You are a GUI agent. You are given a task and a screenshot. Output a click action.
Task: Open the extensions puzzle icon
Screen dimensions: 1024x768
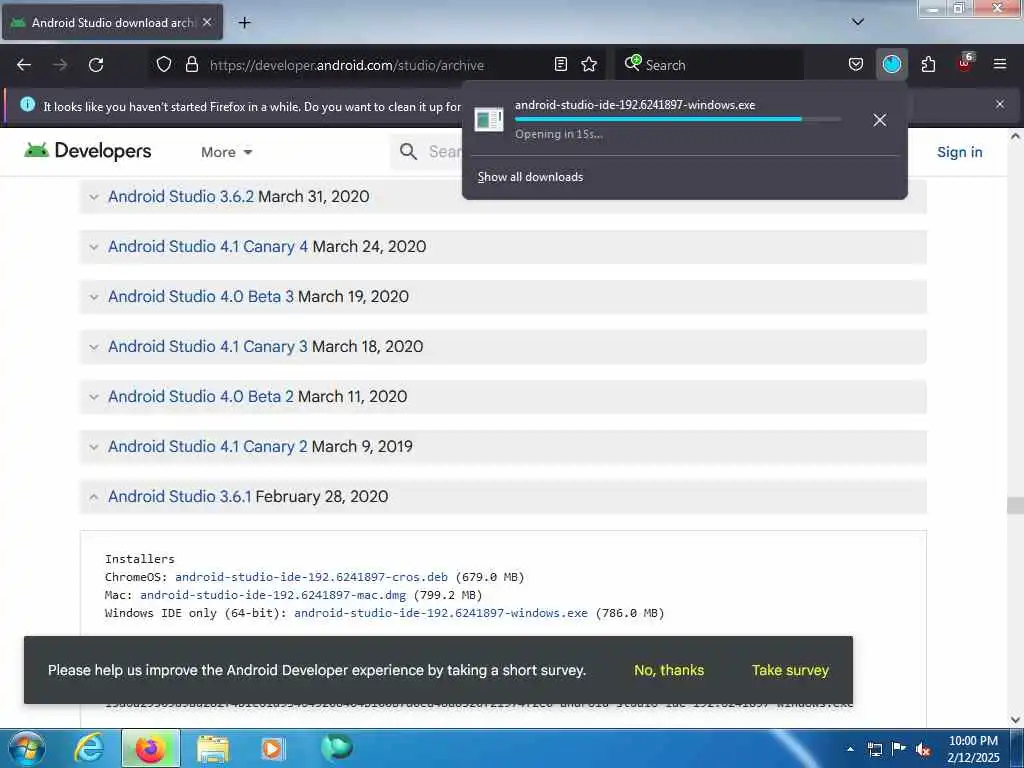(x=928, y=64)
